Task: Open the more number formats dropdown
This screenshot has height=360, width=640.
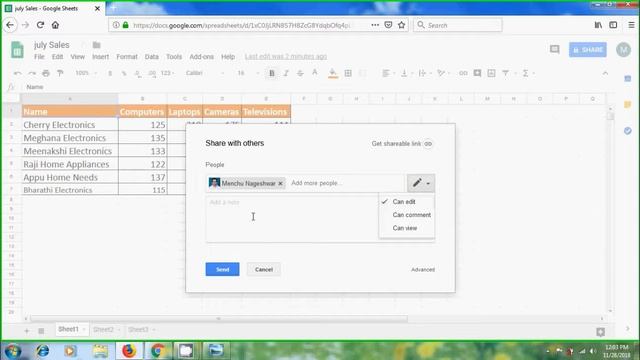Action: [167, 73]
